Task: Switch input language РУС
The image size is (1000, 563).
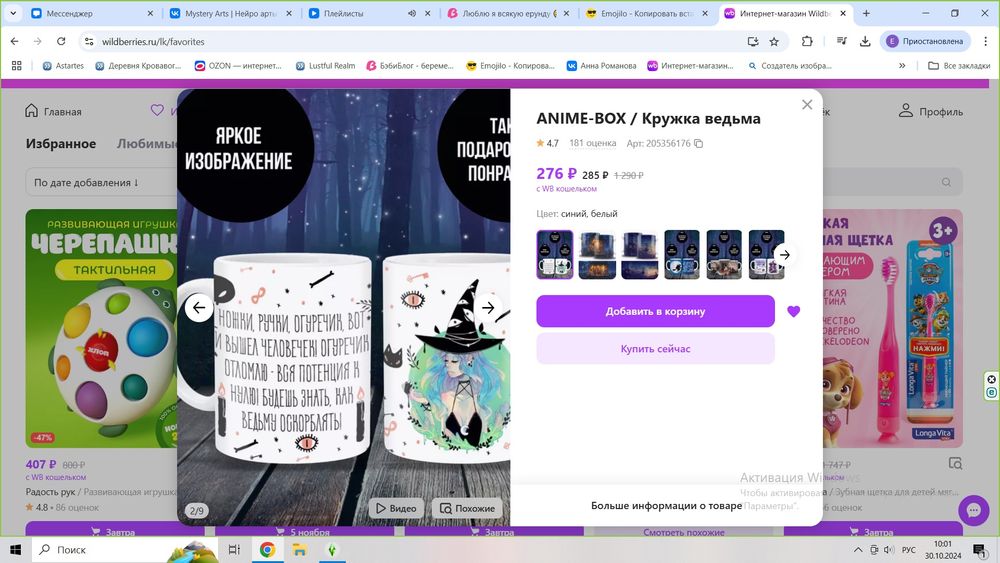Action: coord(909,550)
